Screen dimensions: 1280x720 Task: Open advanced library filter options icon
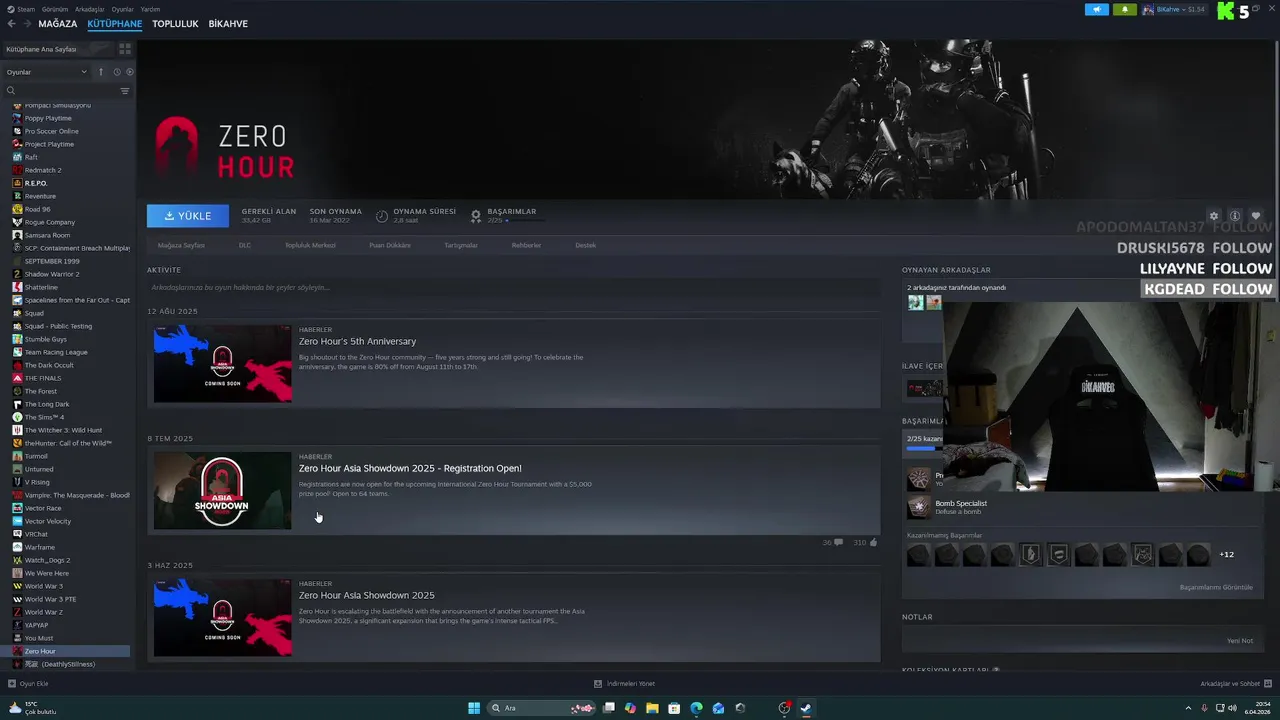(x=125, y=91)
